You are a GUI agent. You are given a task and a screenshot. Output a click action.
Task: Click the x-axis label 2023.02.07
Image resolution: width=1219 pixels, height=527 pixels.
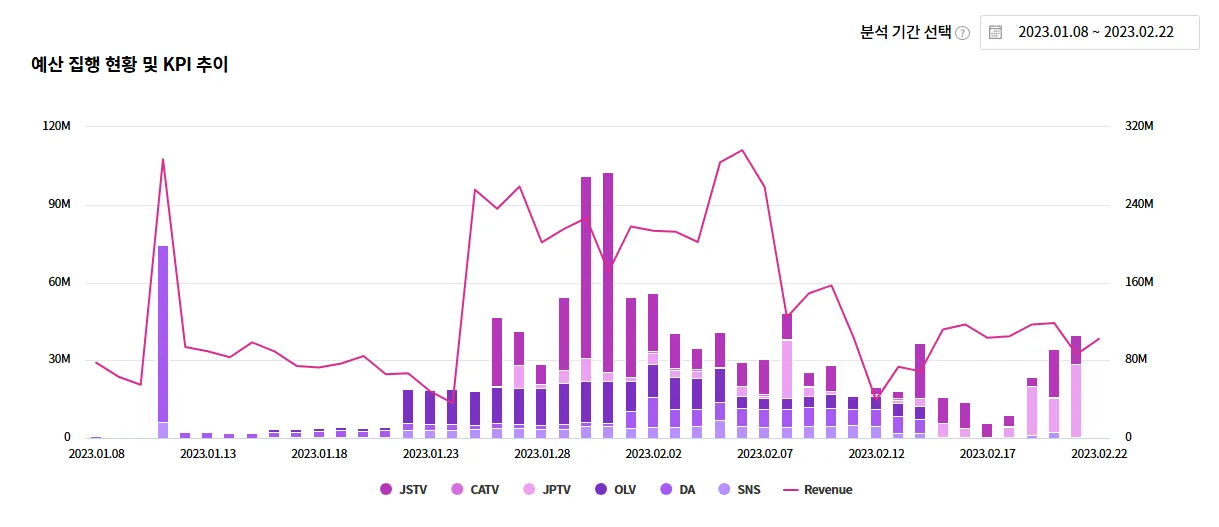click(x=765, y=453)
